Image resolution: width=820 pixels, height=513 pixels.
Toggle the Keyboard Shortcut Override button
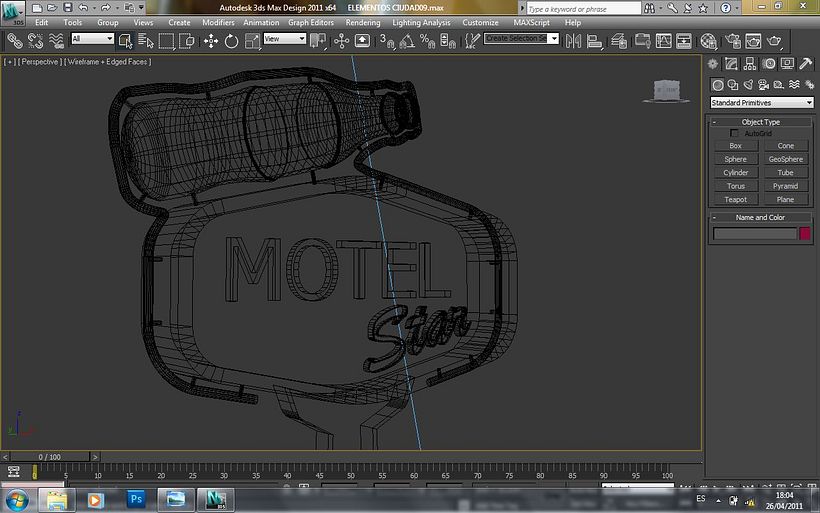(362, 41)
